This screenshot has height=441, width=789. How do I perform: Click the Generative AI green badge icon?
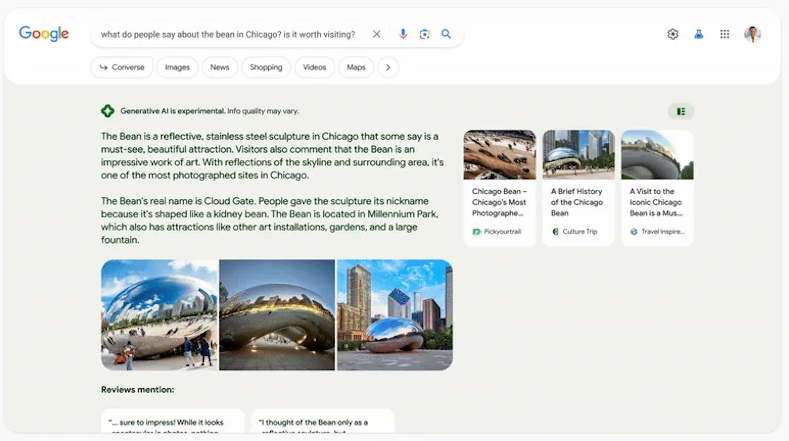click(107, 111)
